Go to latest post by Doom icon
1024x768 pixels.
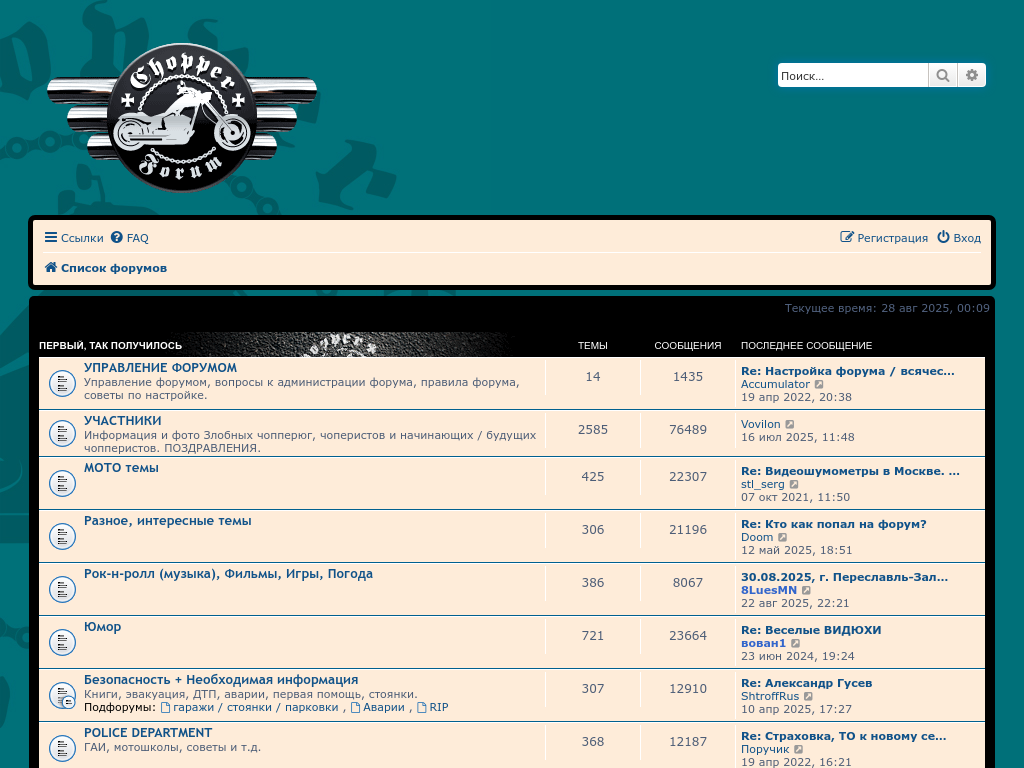click(783, 538)
